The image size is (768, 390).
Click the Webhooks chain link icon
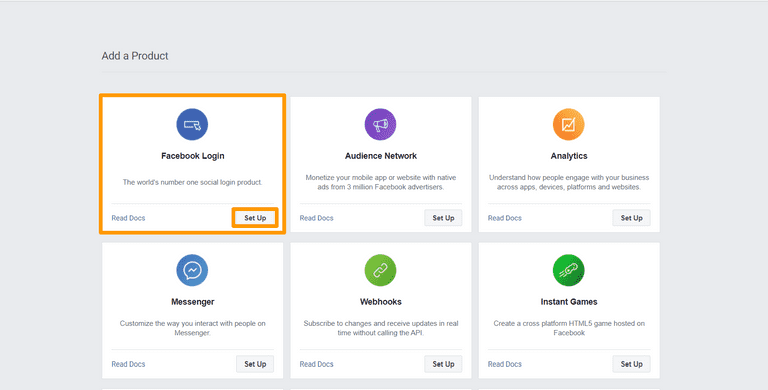click(x=381, y=270)
